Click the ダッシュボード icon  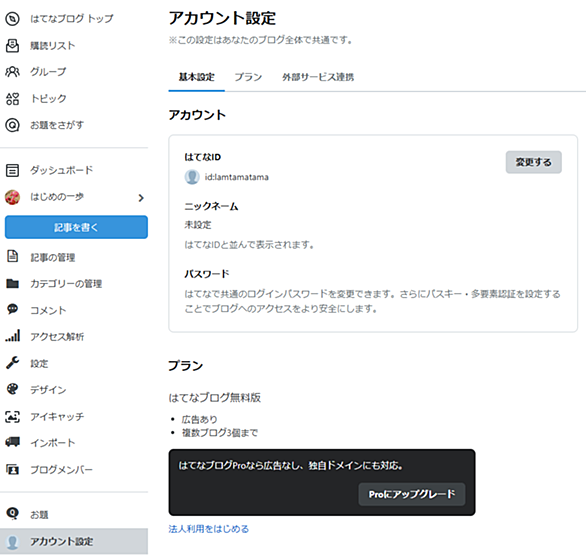click(12, 170)
